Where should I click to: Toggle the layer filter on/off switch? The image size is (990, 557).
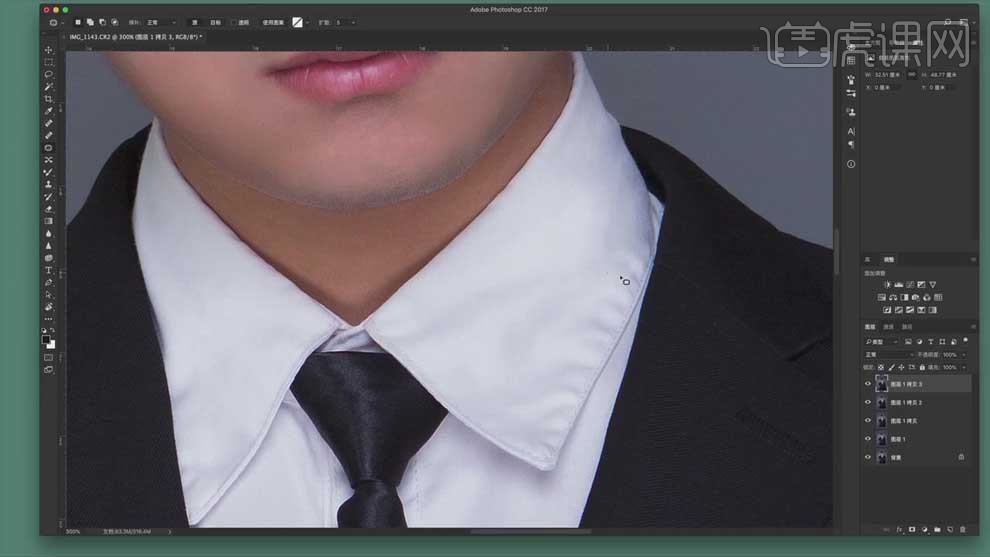965,342
